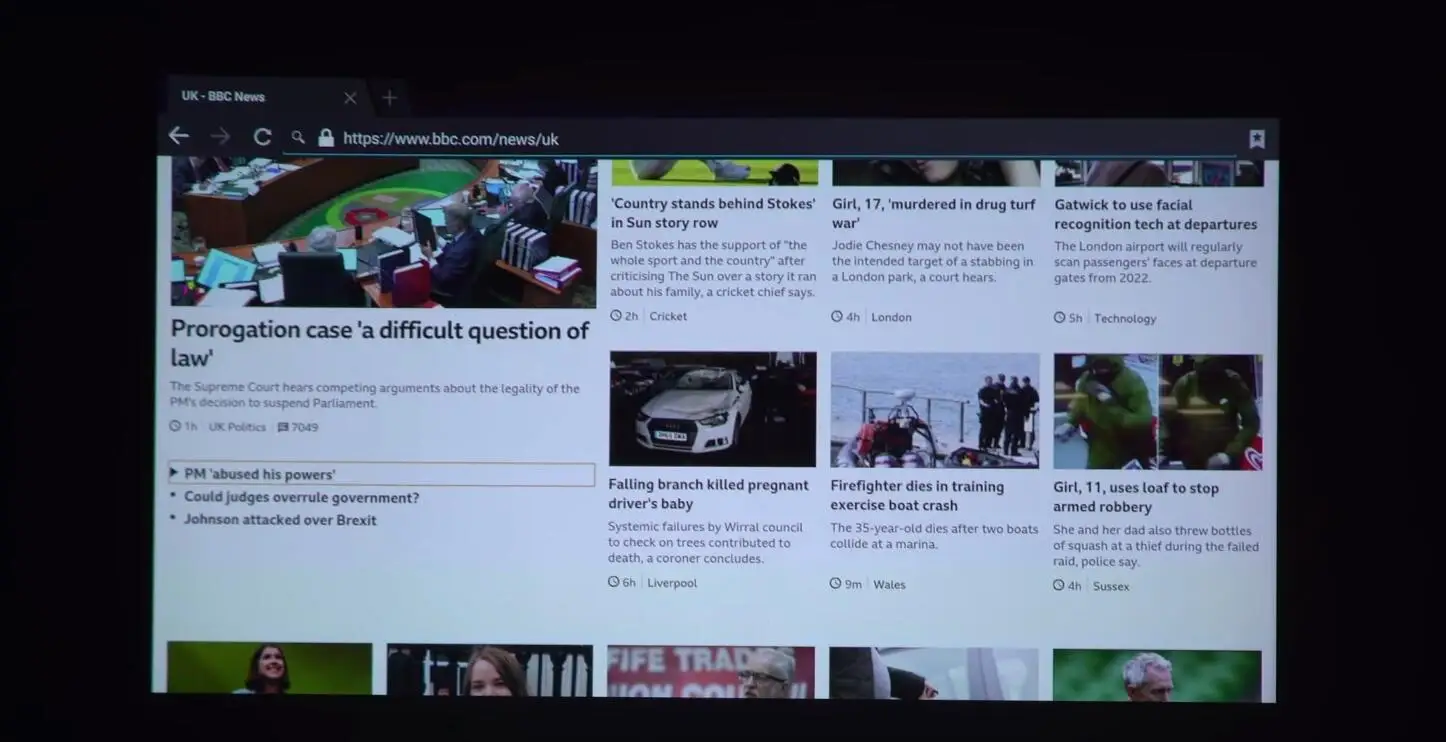
Task: Close the UK - BBC News tab
Action: [x=350, y=98]
